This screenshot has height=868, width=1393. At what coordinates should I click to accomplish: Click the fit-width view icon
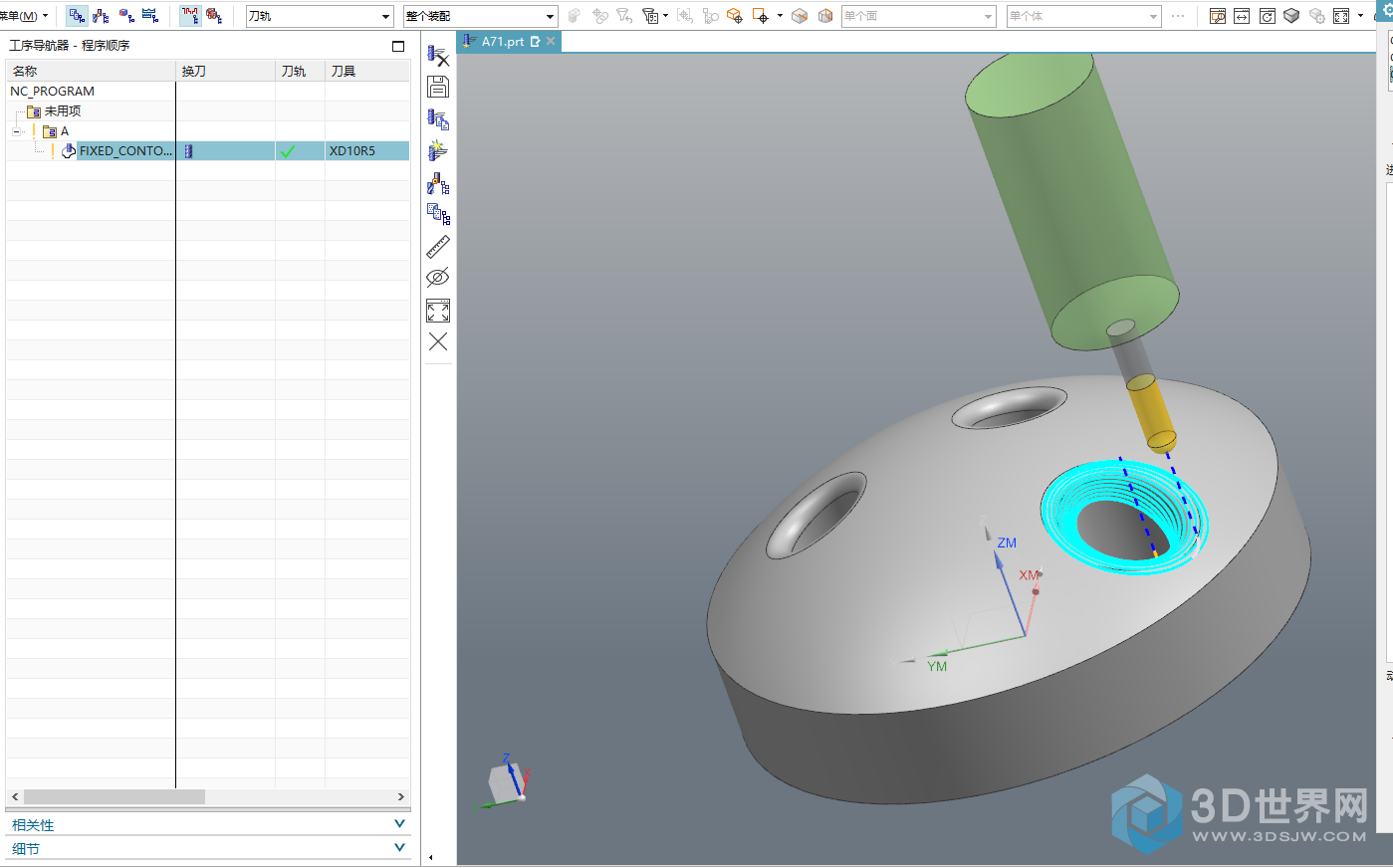[1242, 16]
